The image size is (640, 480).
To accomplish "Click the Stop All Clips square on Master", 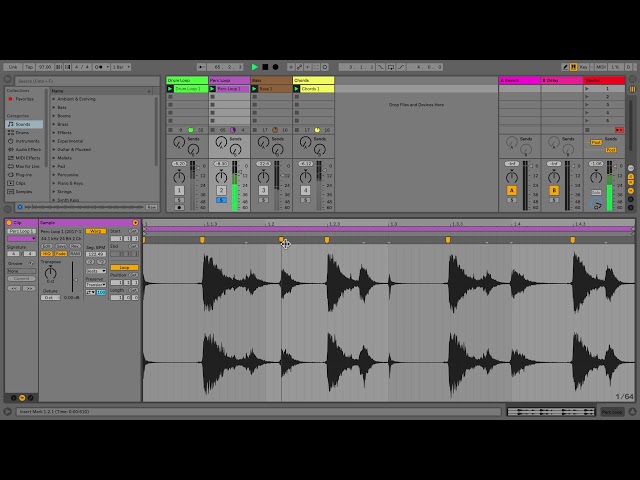I will click(587, 130).
